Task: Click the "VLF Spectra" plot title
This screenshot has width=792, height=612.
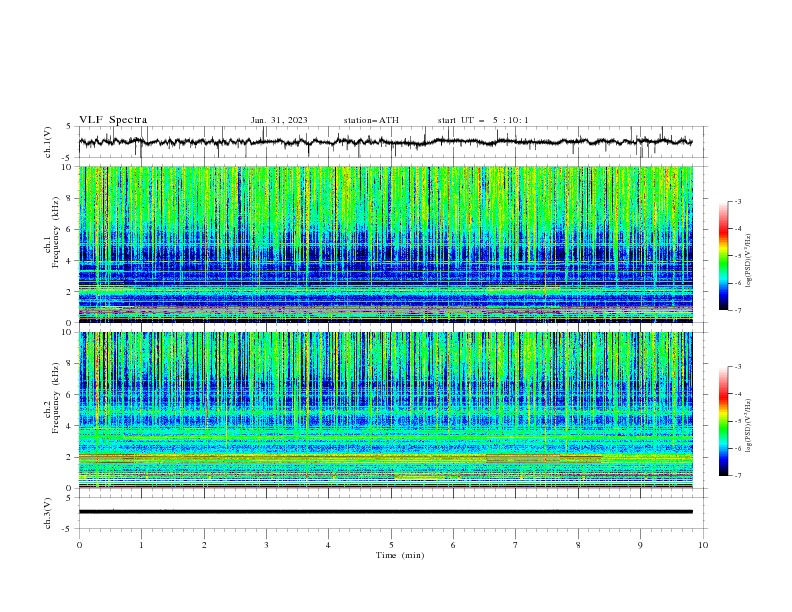Action: point(113,120)
